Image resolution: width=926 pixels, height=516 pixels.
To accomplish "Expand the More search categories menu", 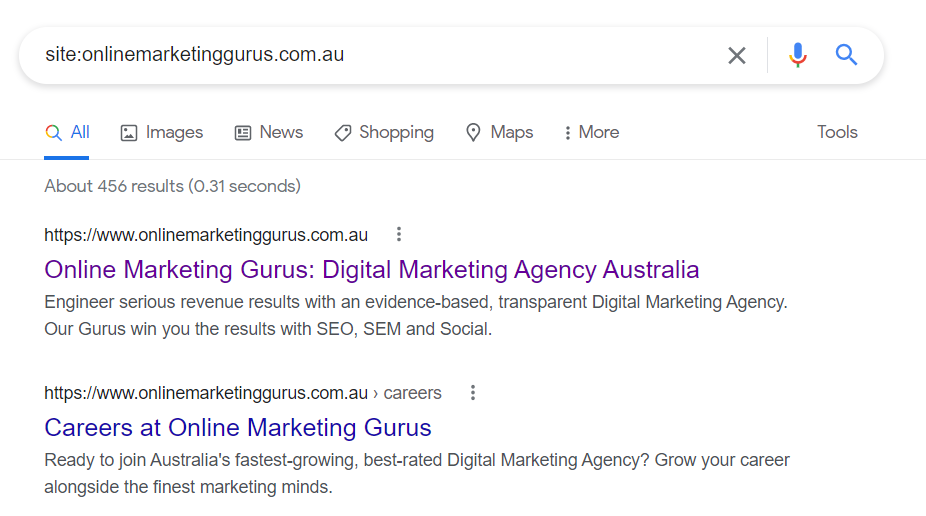I will [592, 132].
